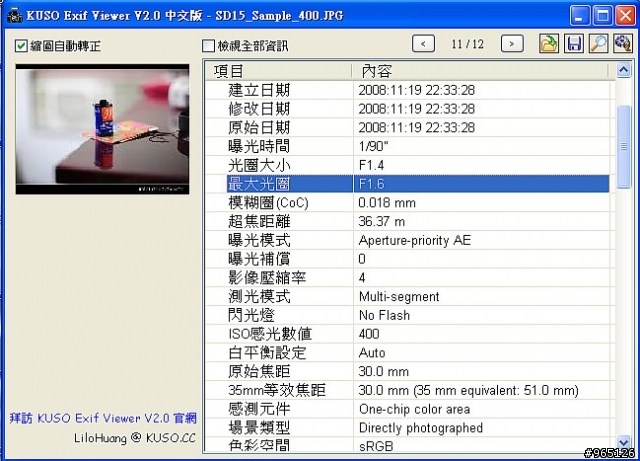Click the 35 mm equivalent: 51.0 mm value
The width and height of the screenshot is (640, 461).
pos(496,391)
